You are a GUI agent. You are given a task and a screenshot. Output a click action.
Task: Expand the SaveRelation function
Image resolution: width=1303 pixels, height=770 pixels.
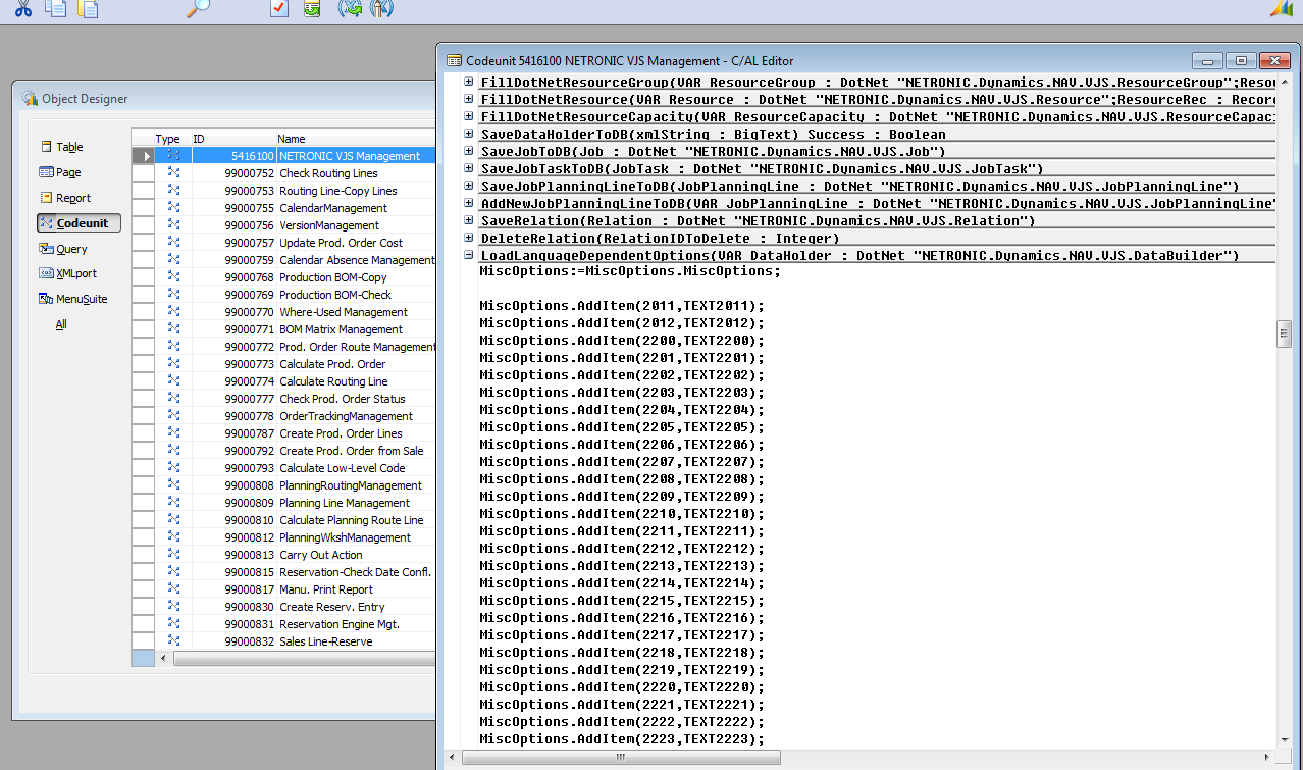coord(470,220)
